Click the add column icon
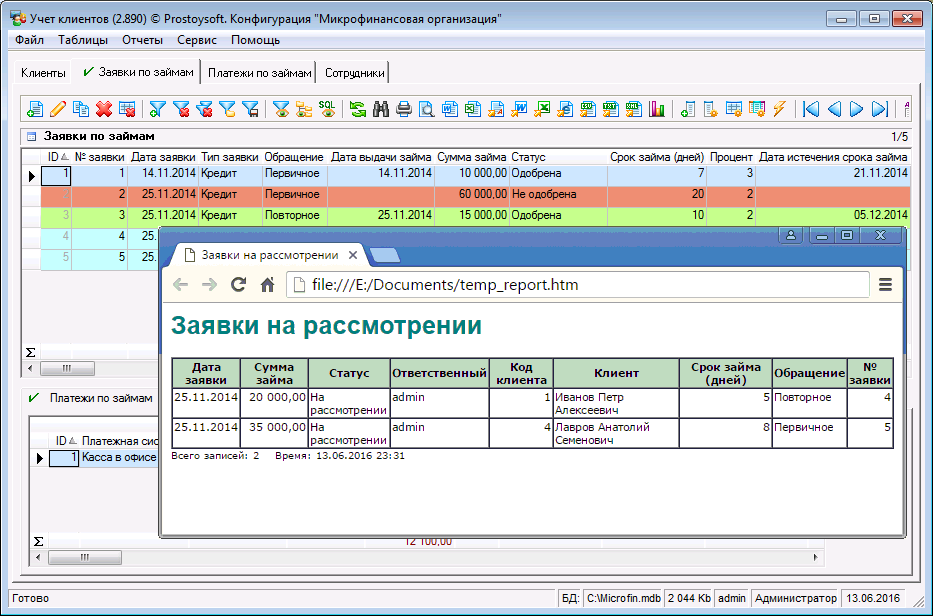933x616 pixels. [x=688, y=109]
